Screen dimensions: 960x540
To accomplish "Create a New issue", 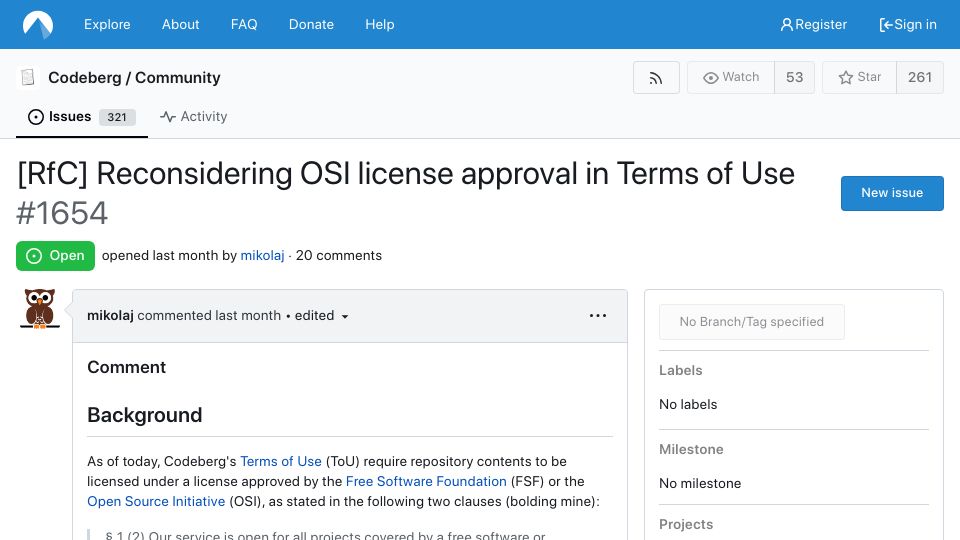I will pos(892,193).
